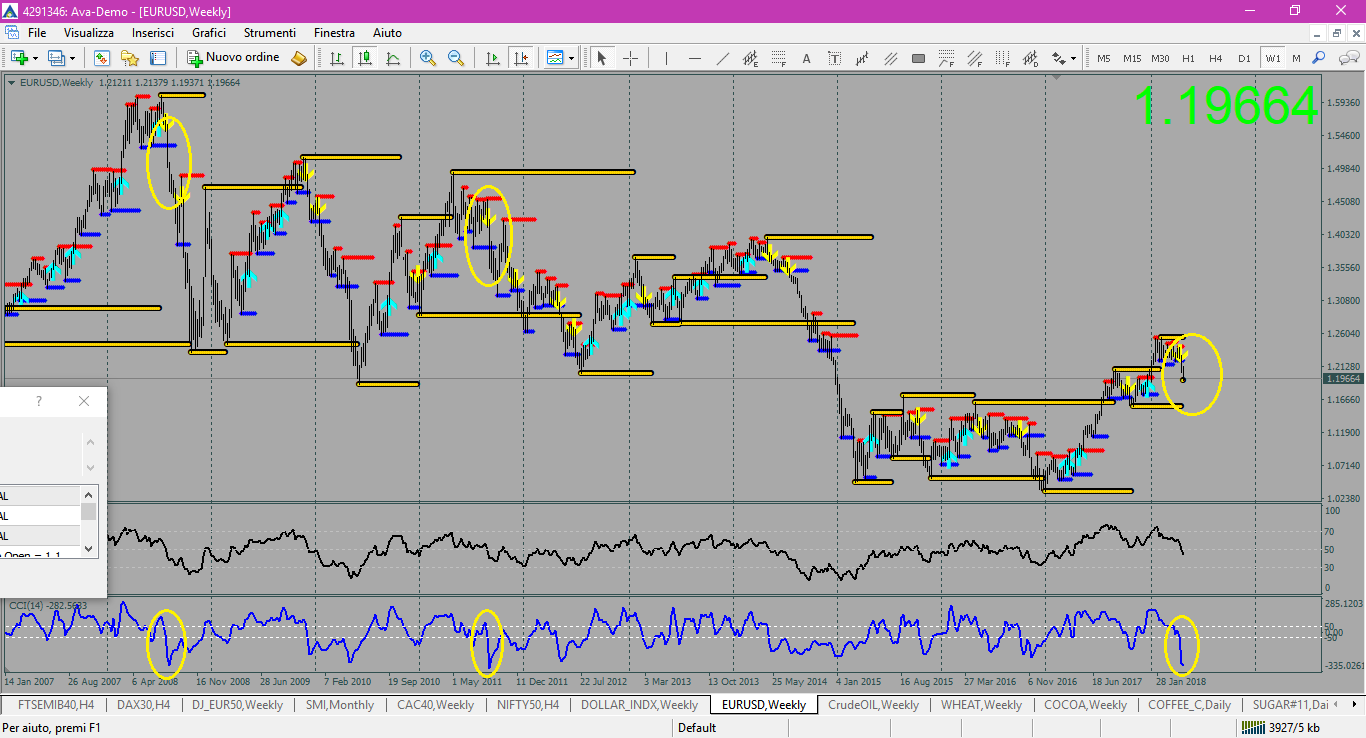Select the cursor arrow tool
This screenshot has height=738, width=1366.
point(602,58)
